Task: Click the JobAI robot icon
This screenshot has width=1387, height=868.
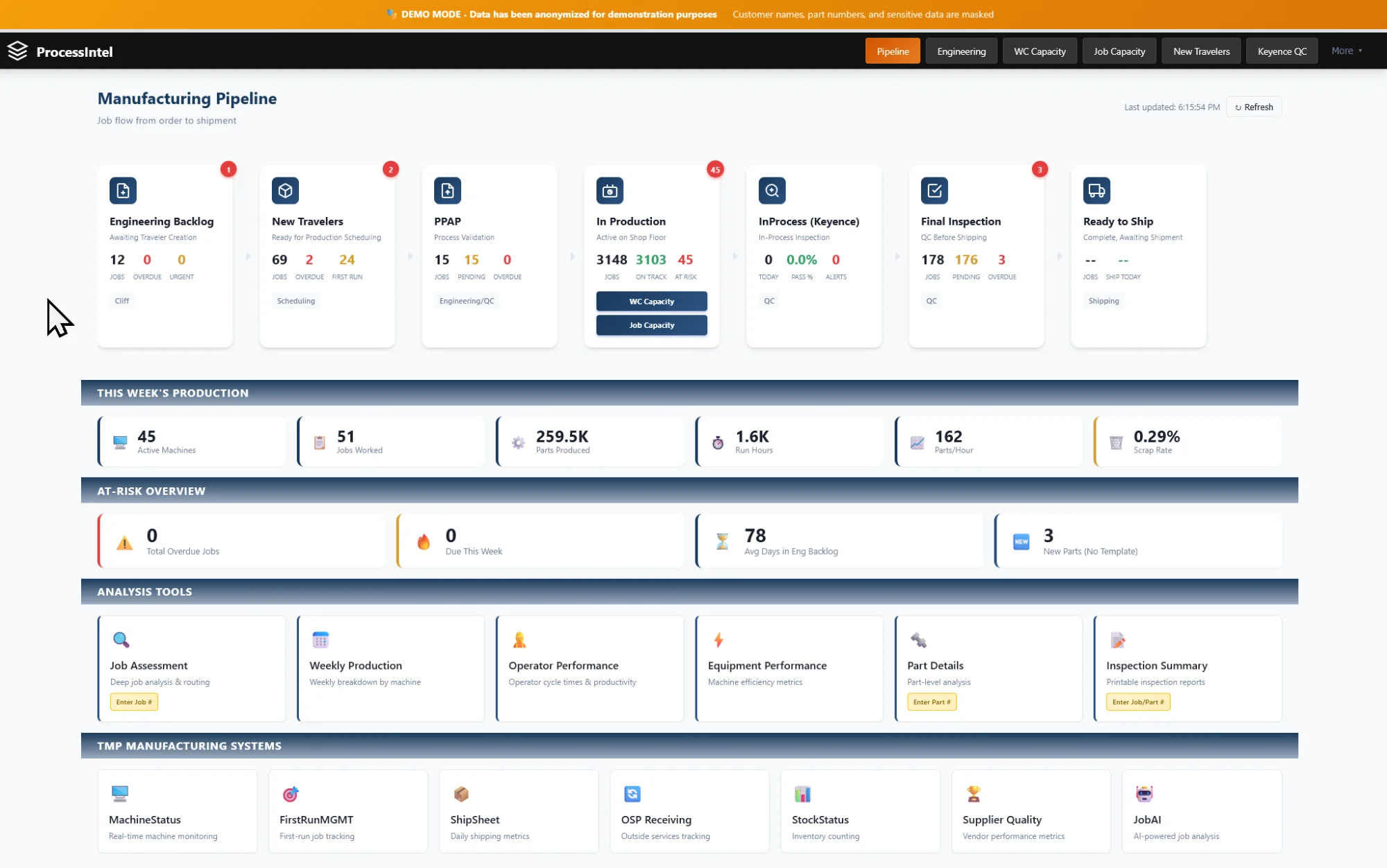Action: (x=1144, y=794)
